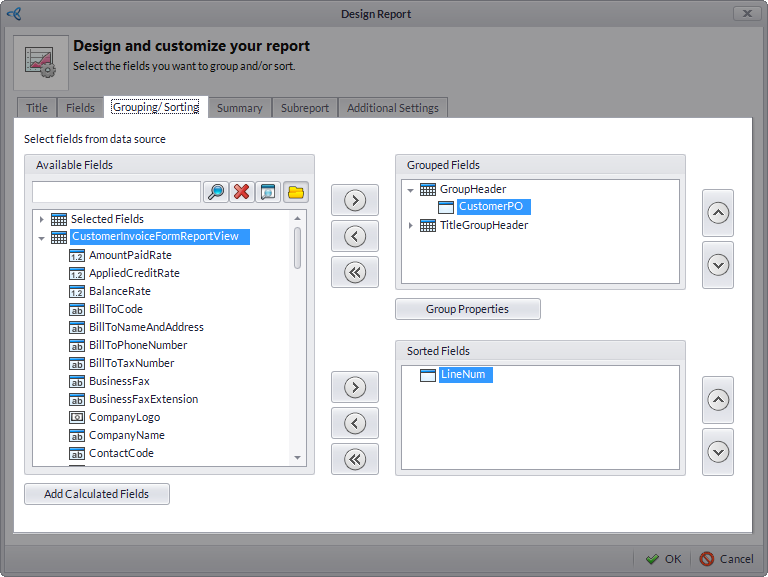Open the Additional Settings tab
768x577 pixels.
pos(392,108)
